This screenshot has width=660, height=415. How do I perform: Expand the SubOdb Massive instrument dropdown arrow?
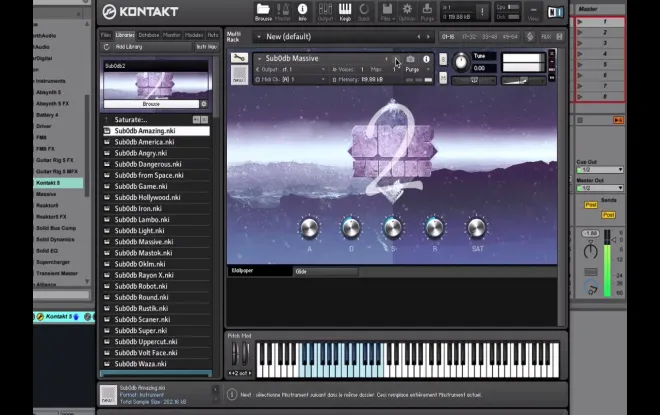coord(259,59)
